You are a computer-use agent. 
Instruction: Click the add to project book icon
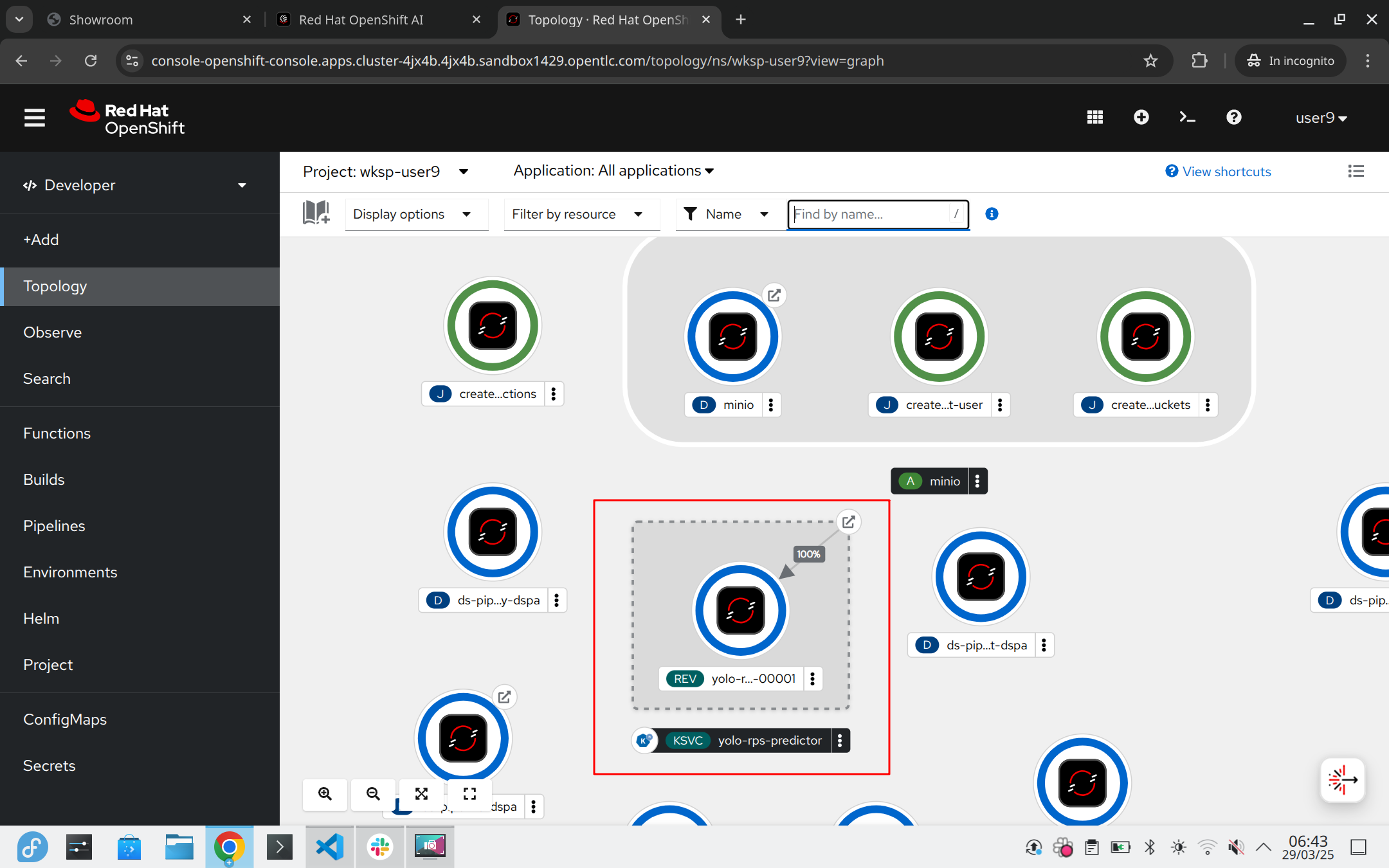pos(316,213)
